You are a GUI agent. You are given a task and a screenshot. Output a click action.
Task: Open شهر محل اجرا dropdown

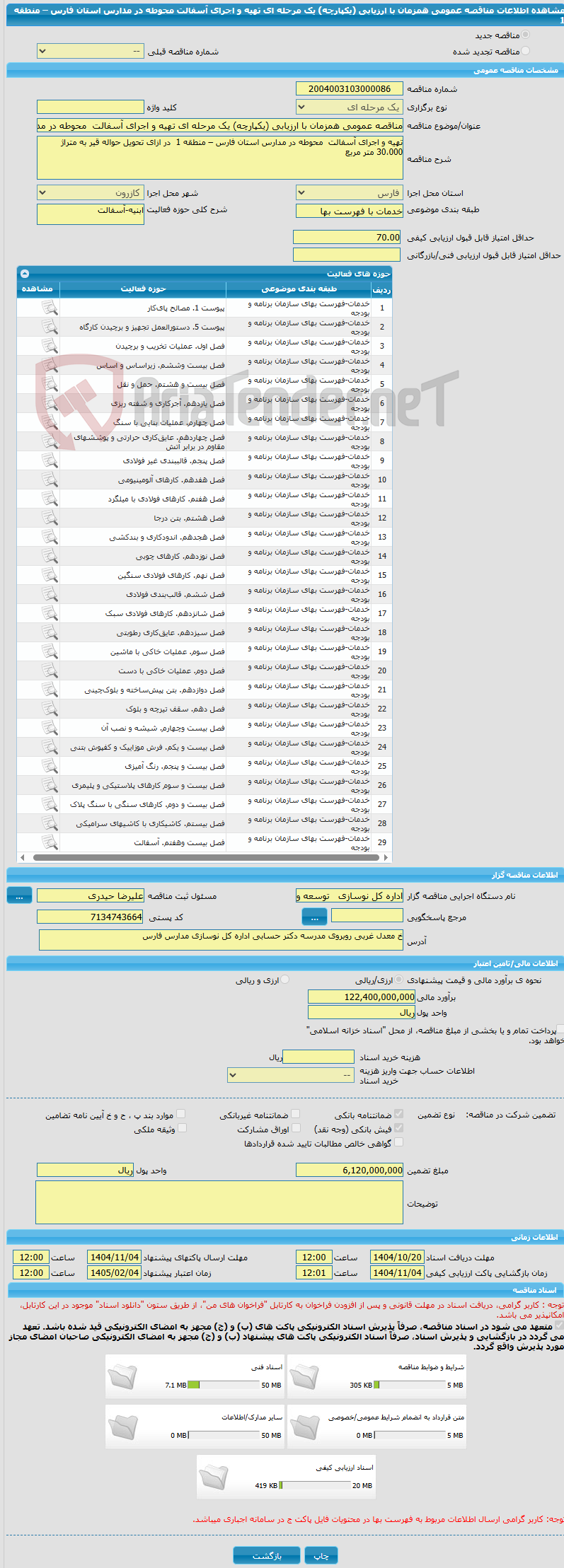click(x=90, y=192)
